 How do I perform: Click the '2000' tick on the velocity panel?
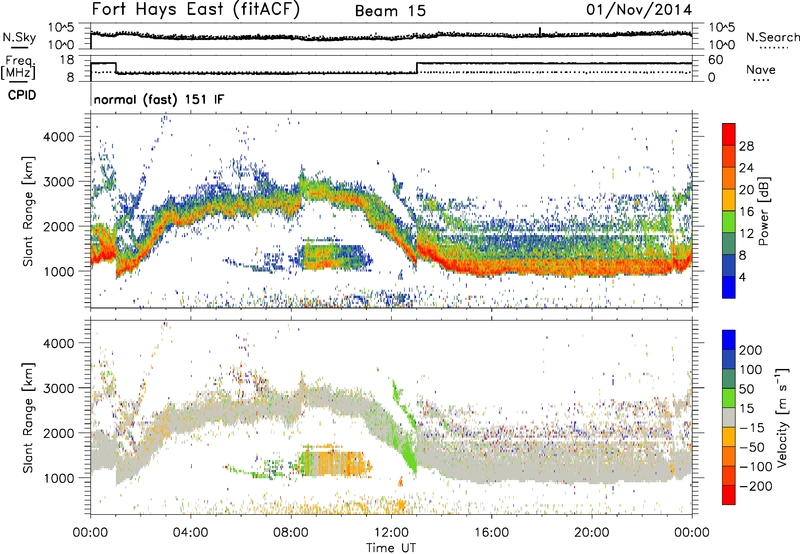coord(58,433)
